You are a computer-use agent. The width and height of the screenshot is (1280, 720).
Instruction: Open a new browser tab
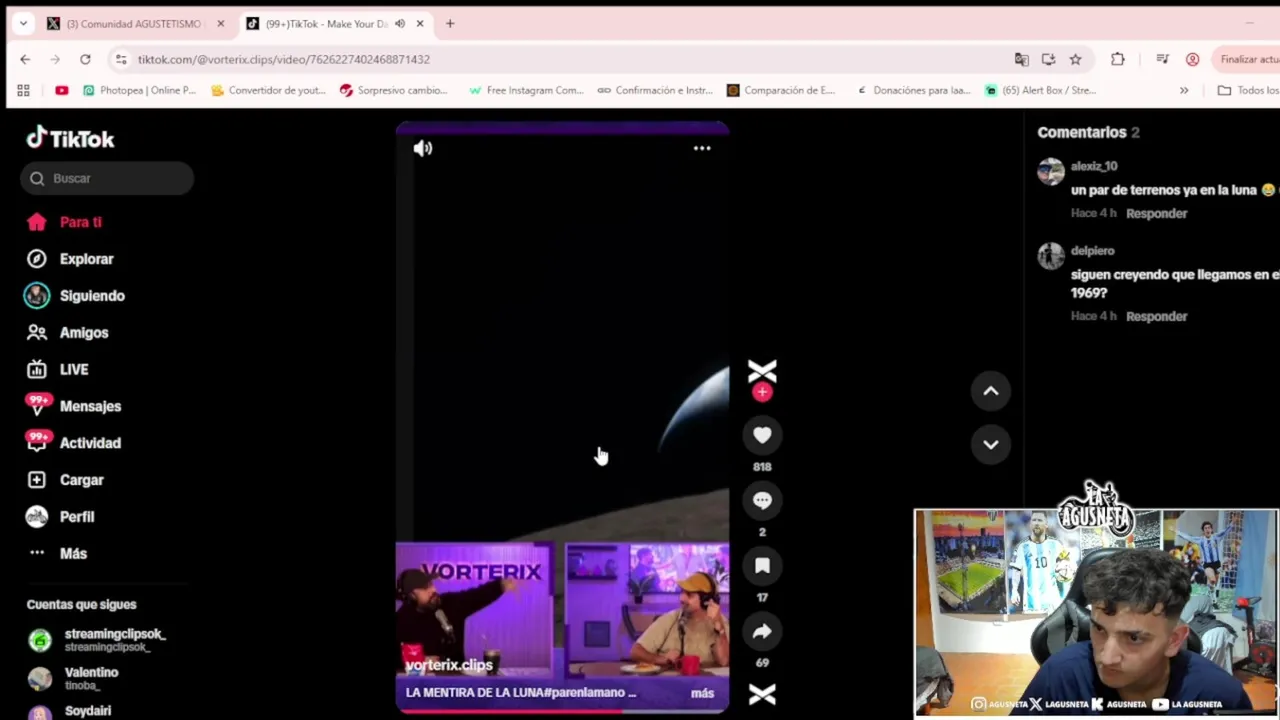click(x=450, y=24)
